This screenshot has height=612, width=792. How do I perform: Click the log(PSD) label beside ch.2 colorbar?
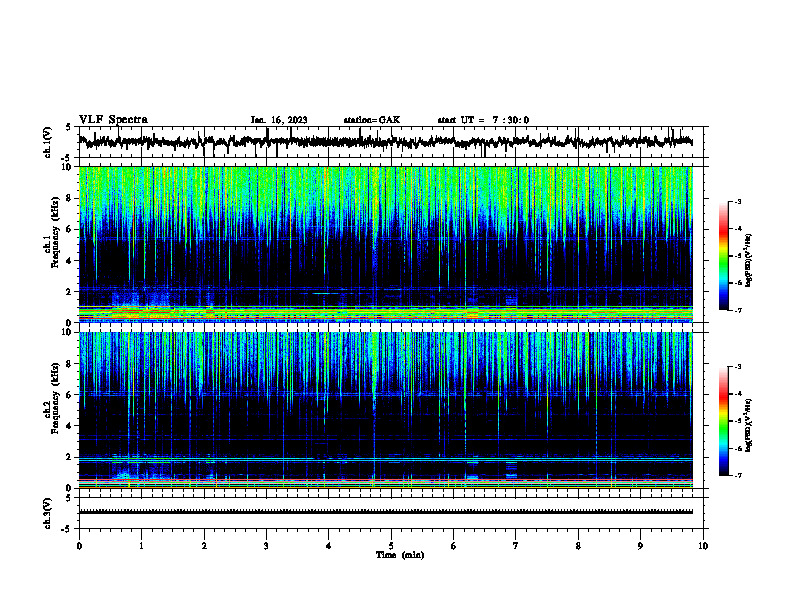(x=748, y=425)
